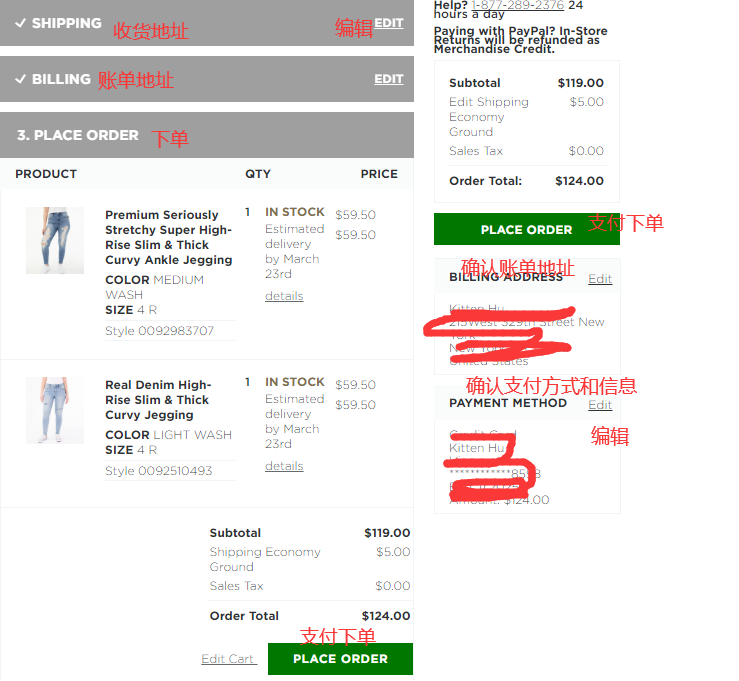Image resolution: width=739 pixels, height=681 pixels.
Task: View delivery details for first item
Action: pos(284,296)
